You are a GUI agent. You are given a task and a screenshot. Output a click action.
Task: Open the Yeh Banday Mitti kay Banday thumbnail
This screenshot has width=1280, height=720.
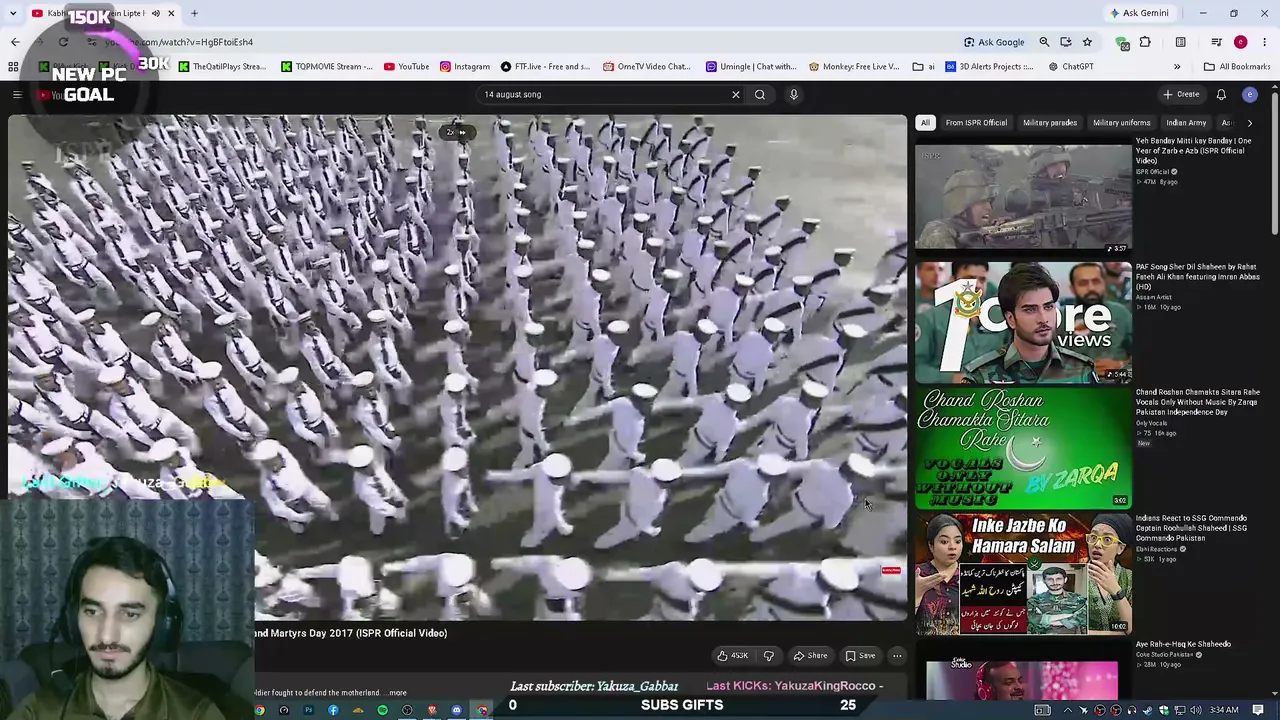point(1023,196)
